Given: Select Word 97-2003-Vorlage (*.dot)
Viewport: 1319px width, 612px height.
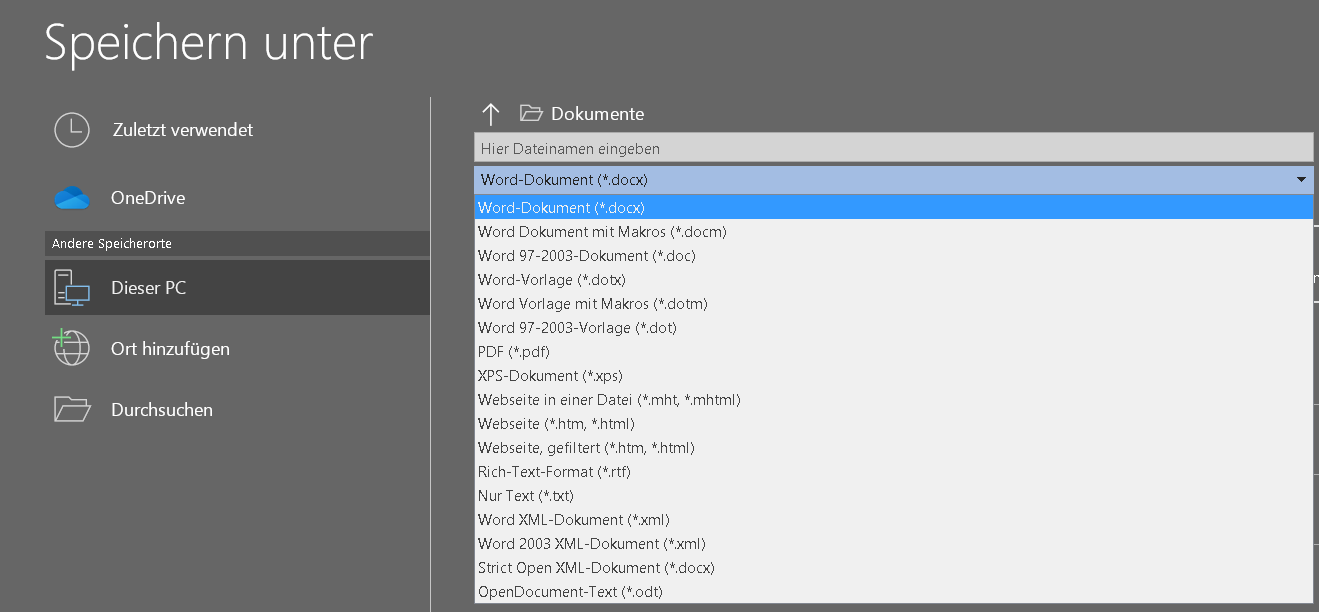Looking at the screenshot, I should (x=893, y=328).
